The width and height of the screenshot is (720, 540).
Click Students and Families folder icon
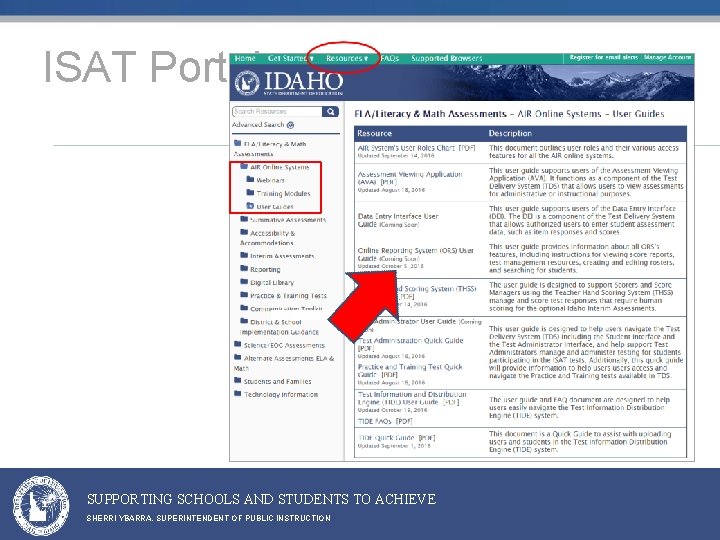(237, 380)
